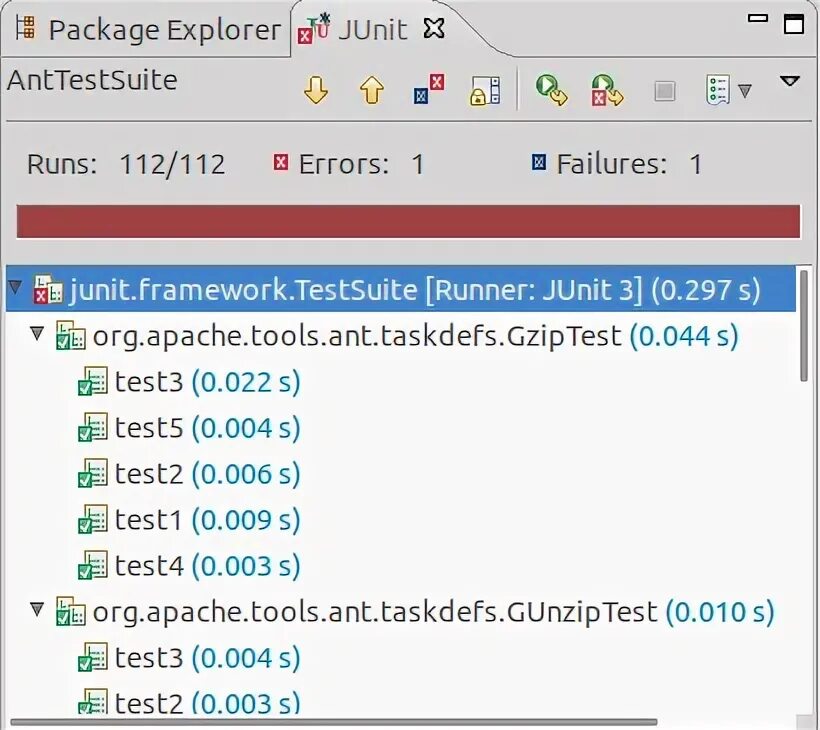The width and height of the screenshot is (820, 730).
Task: Click the AntTestSuite label
Action: point(92,81)
